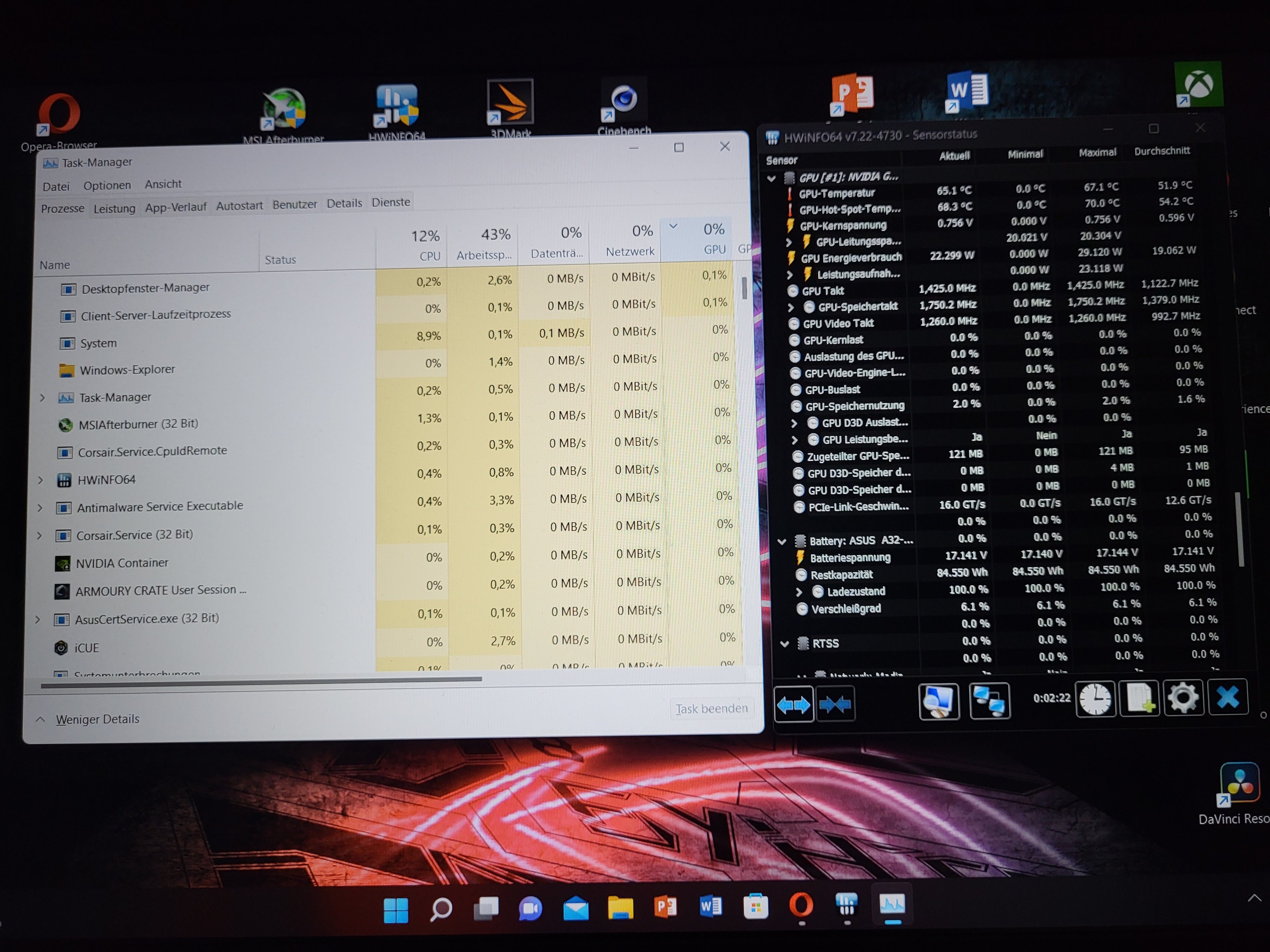Expand AsusCertService.exe (32 Bit) row

38,619
